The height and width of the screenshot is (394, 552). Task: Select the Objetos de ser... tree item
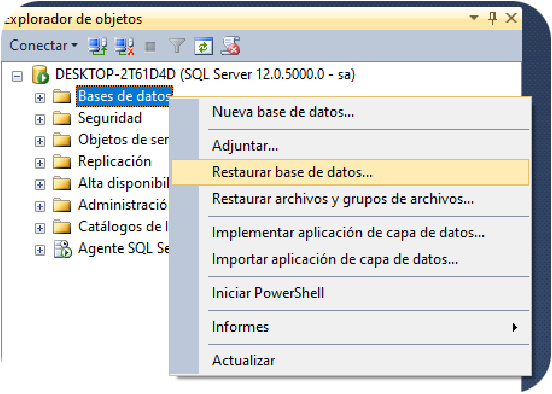click(x=123, y=140)
